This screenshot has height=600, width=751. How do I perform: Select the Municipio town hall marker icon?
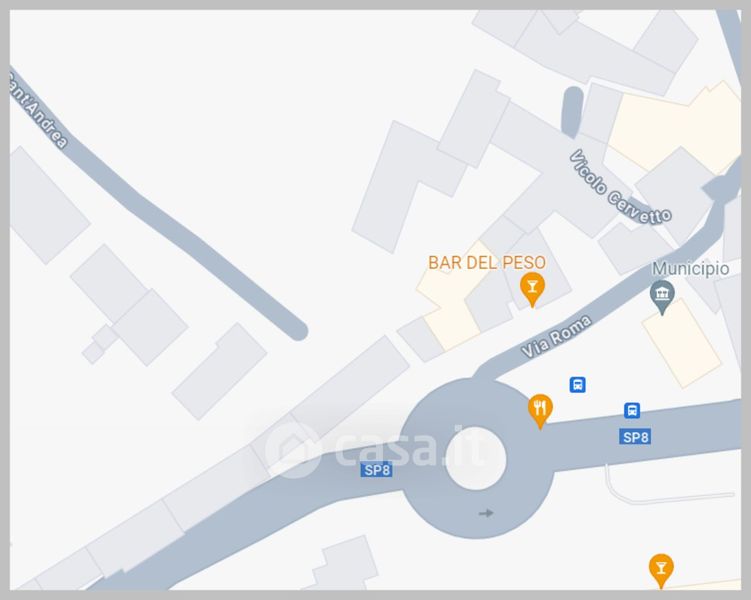(x=662, y=296)
